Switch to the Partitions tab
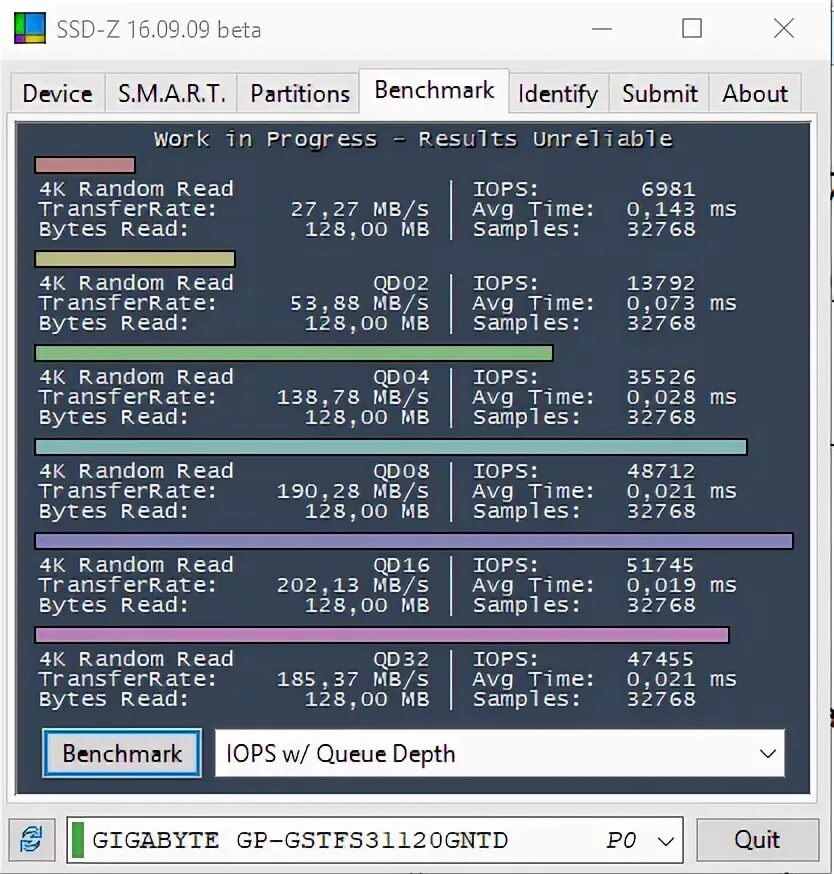 pyautogui.click(x=300, y=93)
